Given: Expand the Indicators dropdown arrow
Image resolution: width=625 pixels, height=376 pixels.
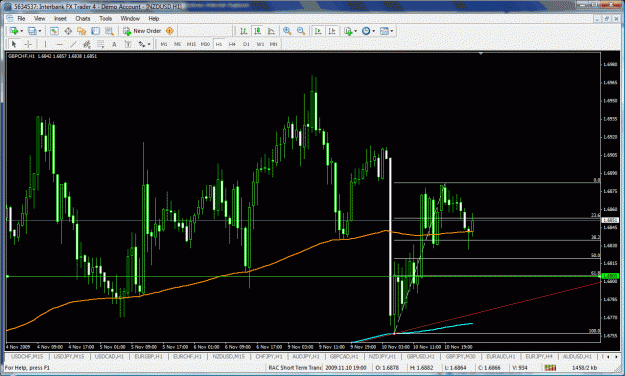Looking at the screenshot, I should [356, 31].
